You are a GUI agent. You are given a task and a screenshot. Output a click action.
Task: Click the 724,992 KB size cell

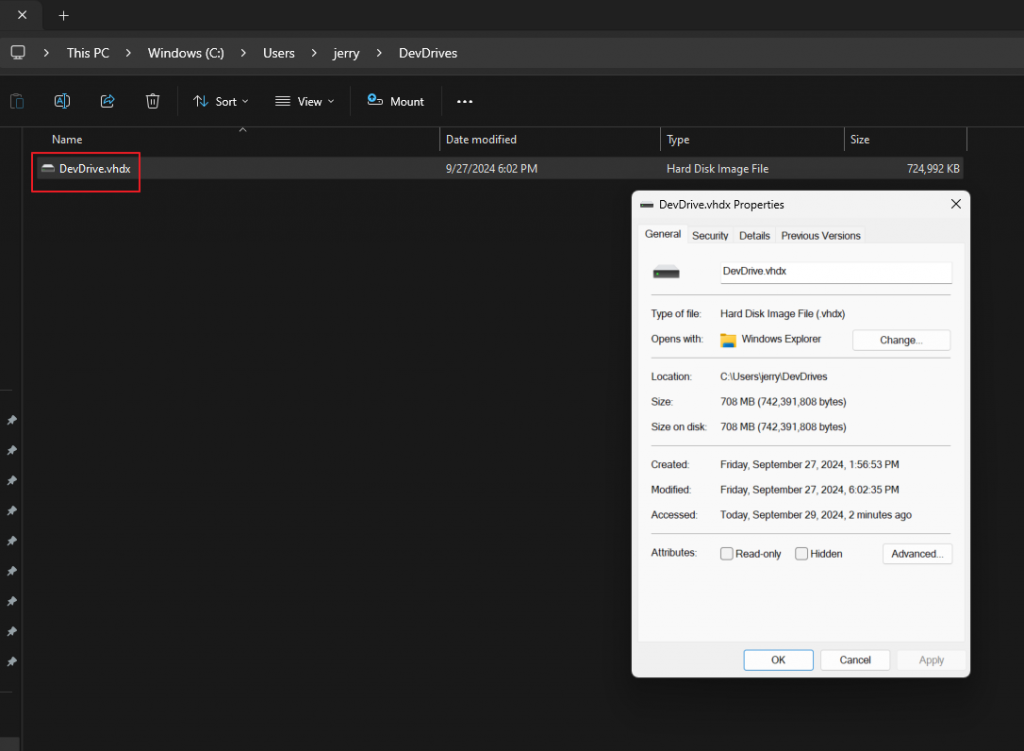[x=933, y=168]
